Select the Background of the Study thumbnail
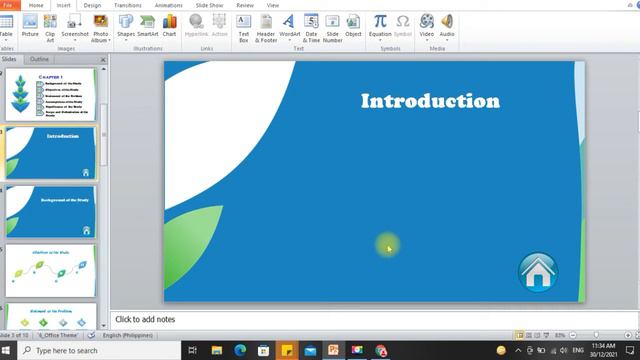 [51, 212]
